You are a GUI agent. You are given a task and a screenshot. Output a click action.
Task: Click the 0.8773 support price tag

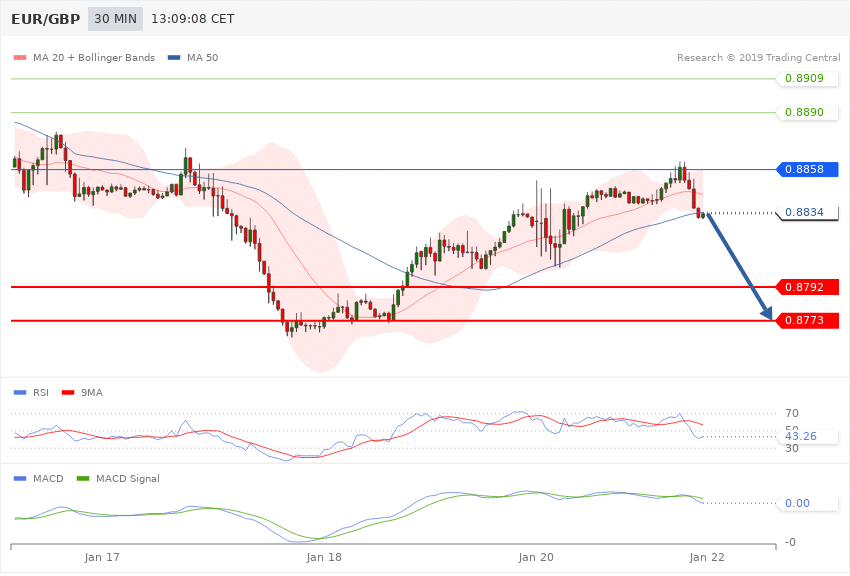point(808,321)
